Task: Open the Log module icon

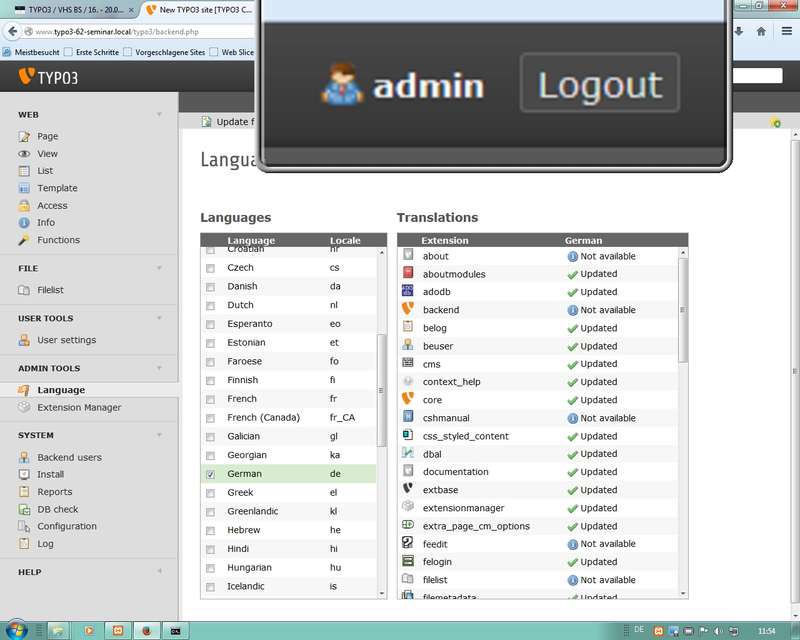Action: (x=24, y=544)
